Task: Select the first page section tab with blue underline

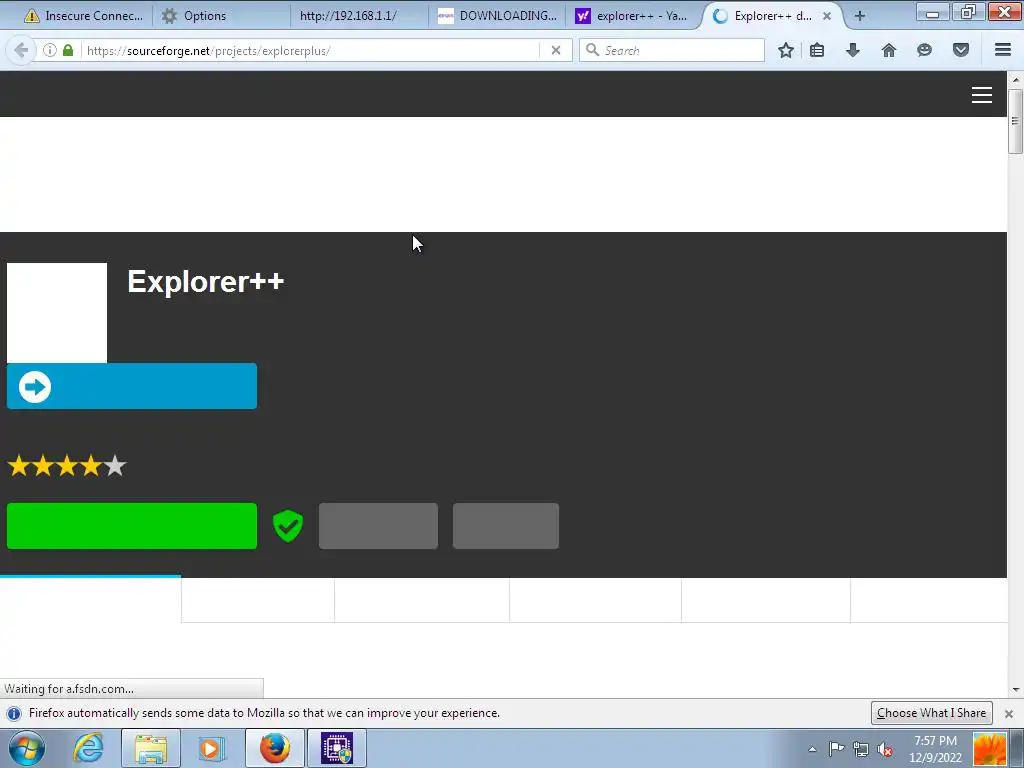Action: [90, 599]
